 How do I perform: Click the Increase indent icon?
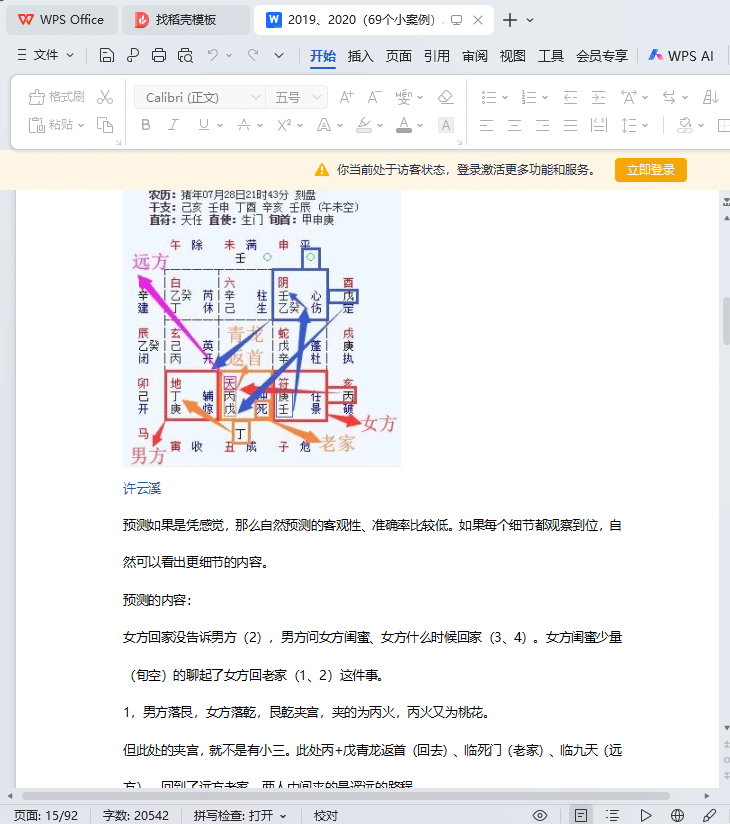click(x=599, y=97)
